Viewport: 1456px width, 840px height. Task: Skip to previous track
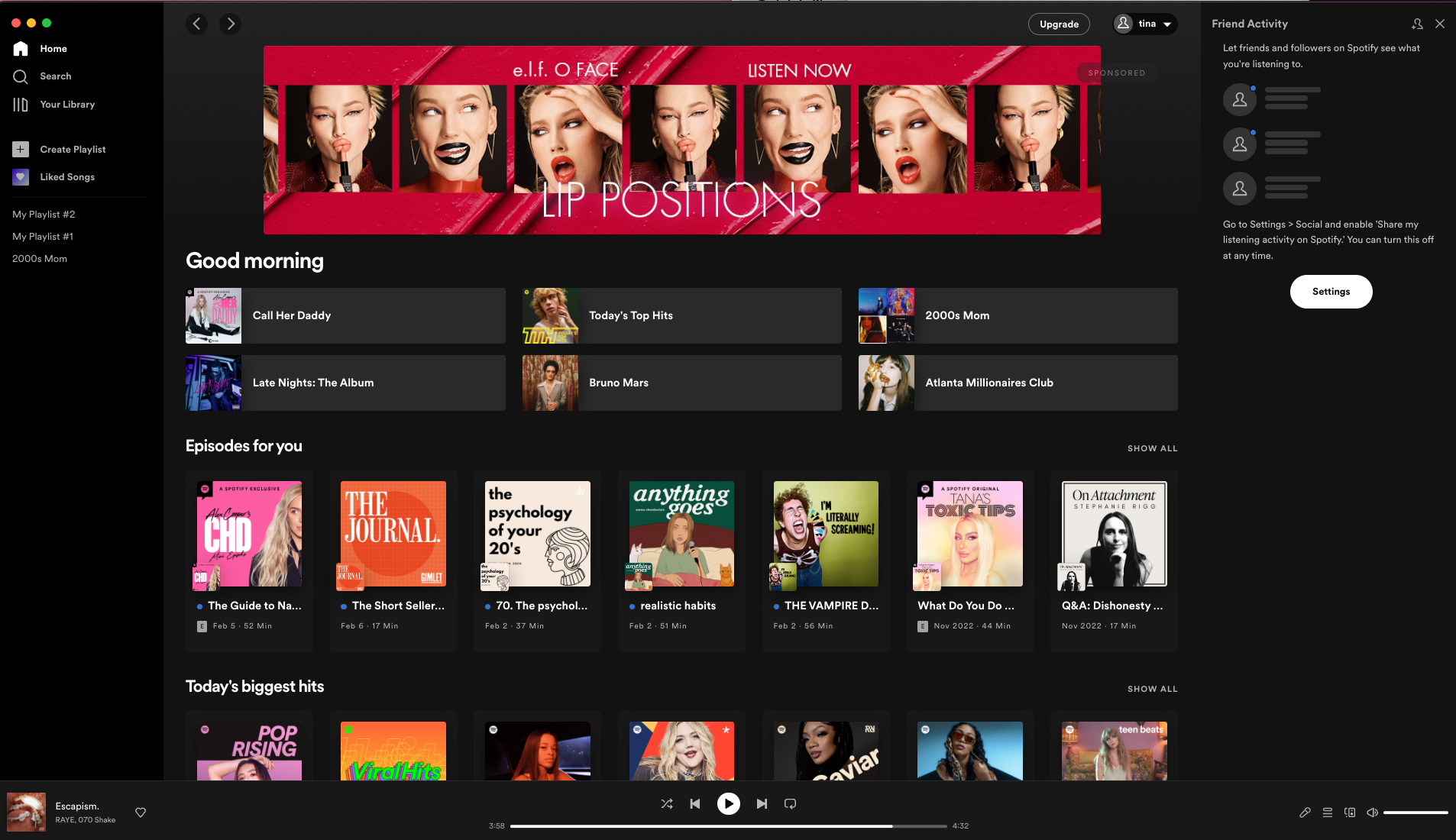pos(695,803)
